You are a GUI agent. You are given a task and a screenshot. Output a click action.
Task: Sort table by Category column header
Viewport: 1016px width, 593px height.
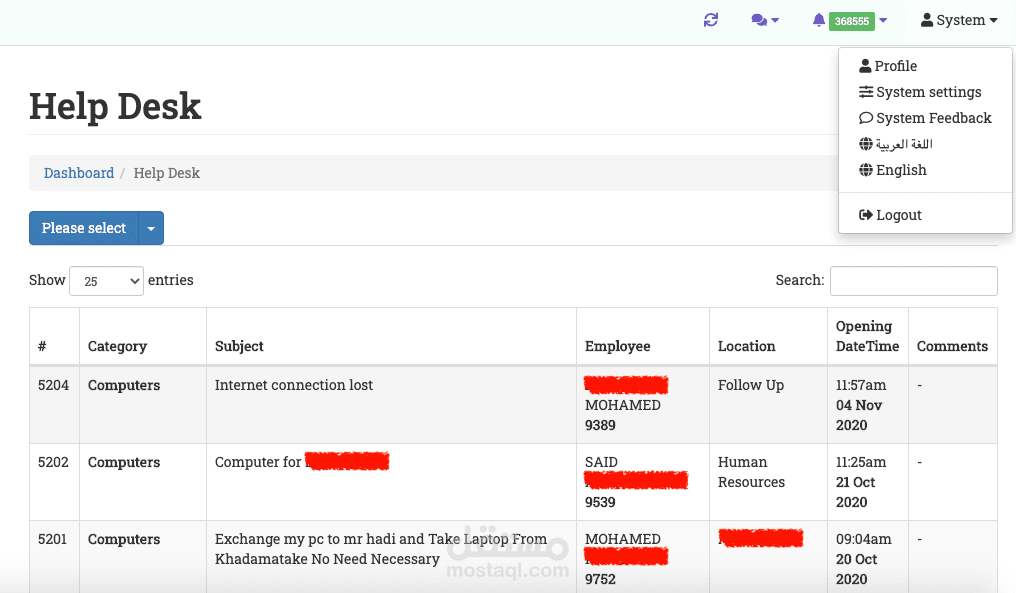coord(117,346)
